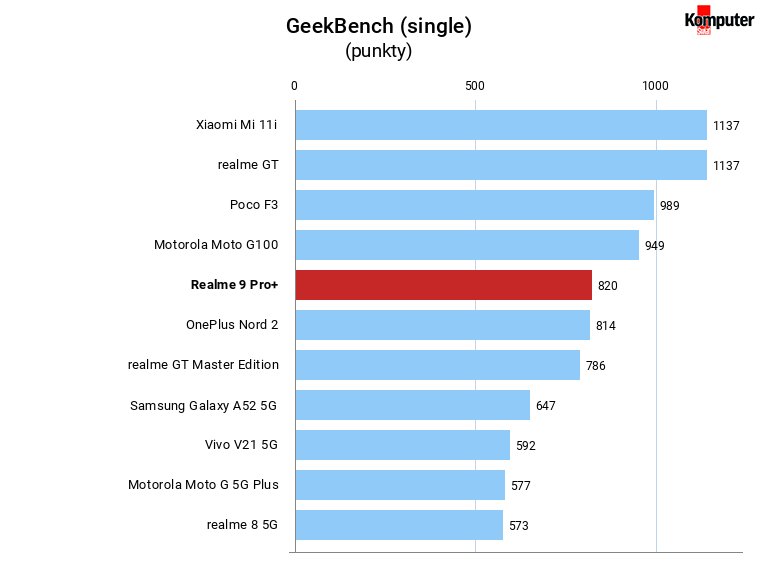Click the (punkty) subtitle text
Viewport: 760px width, 568px height.
pos(379,50)
